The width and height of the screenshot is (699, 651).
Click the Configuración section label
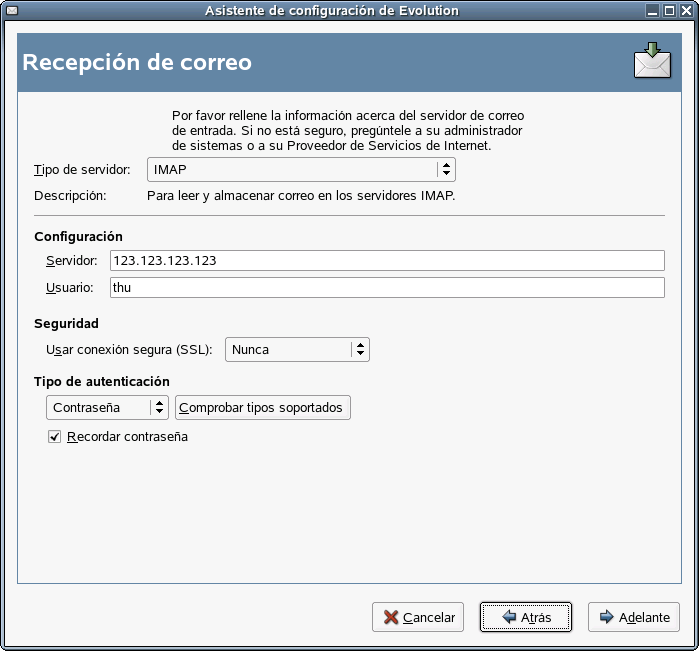78,236
